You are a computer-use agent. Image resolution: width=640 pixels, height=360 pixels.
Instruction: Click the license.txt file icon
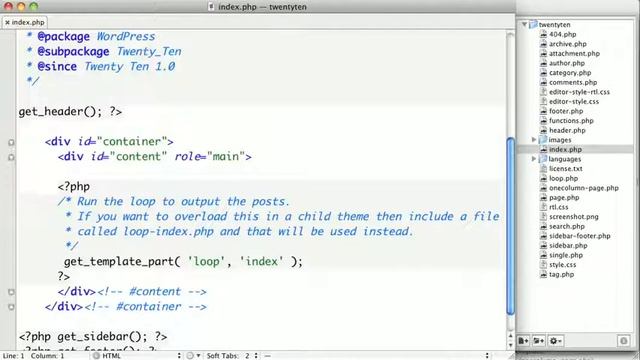click(543, 169)
